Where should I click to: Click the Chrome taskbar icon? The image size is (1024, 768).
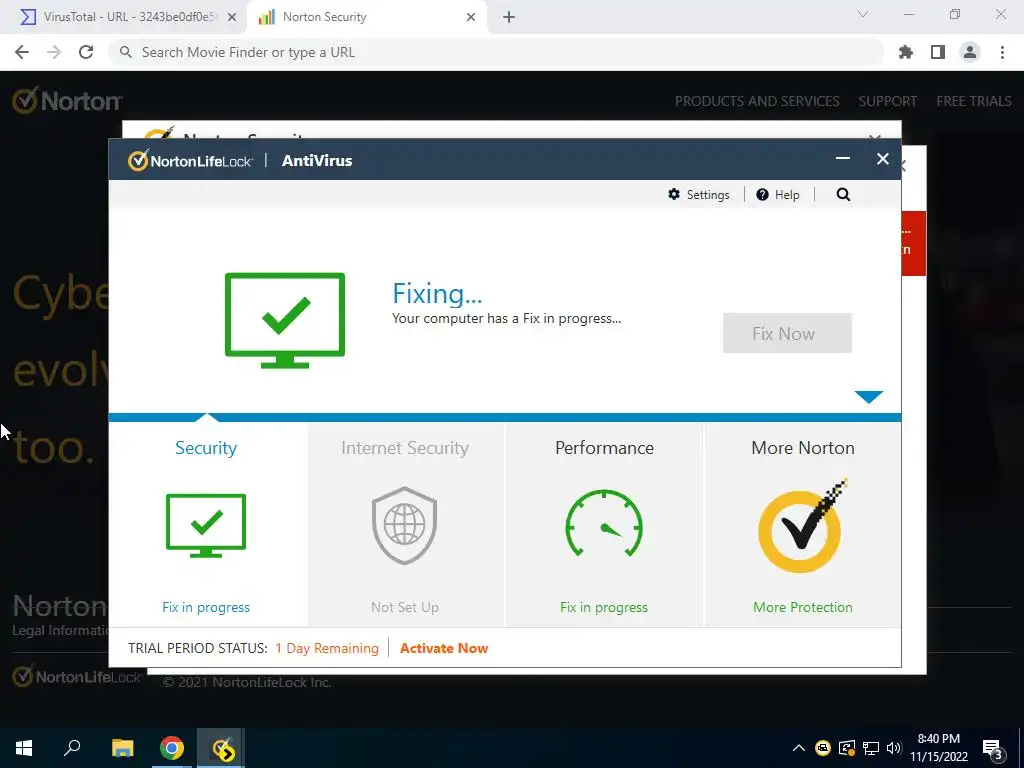click(x=172, y=748)
